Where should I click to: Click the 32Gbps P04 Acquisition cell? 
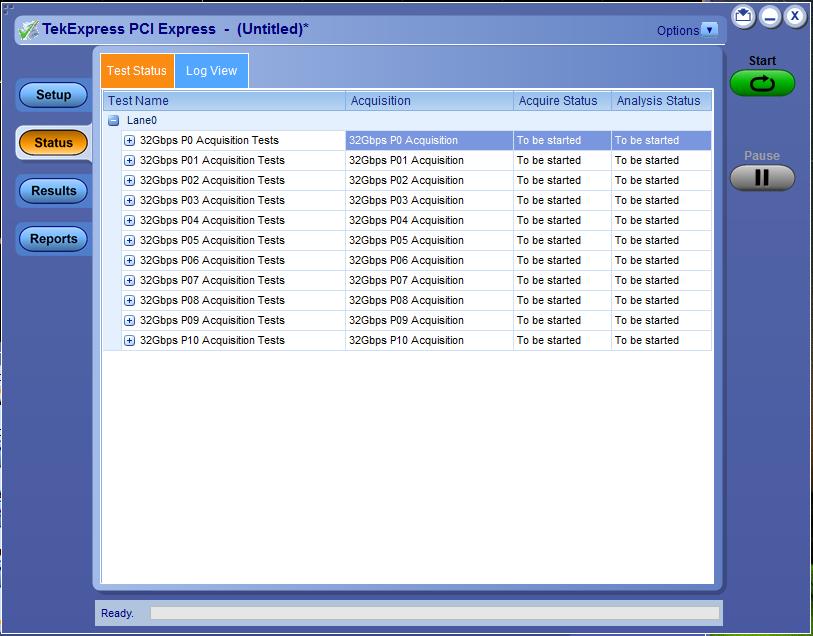click(x=429, y=220)
